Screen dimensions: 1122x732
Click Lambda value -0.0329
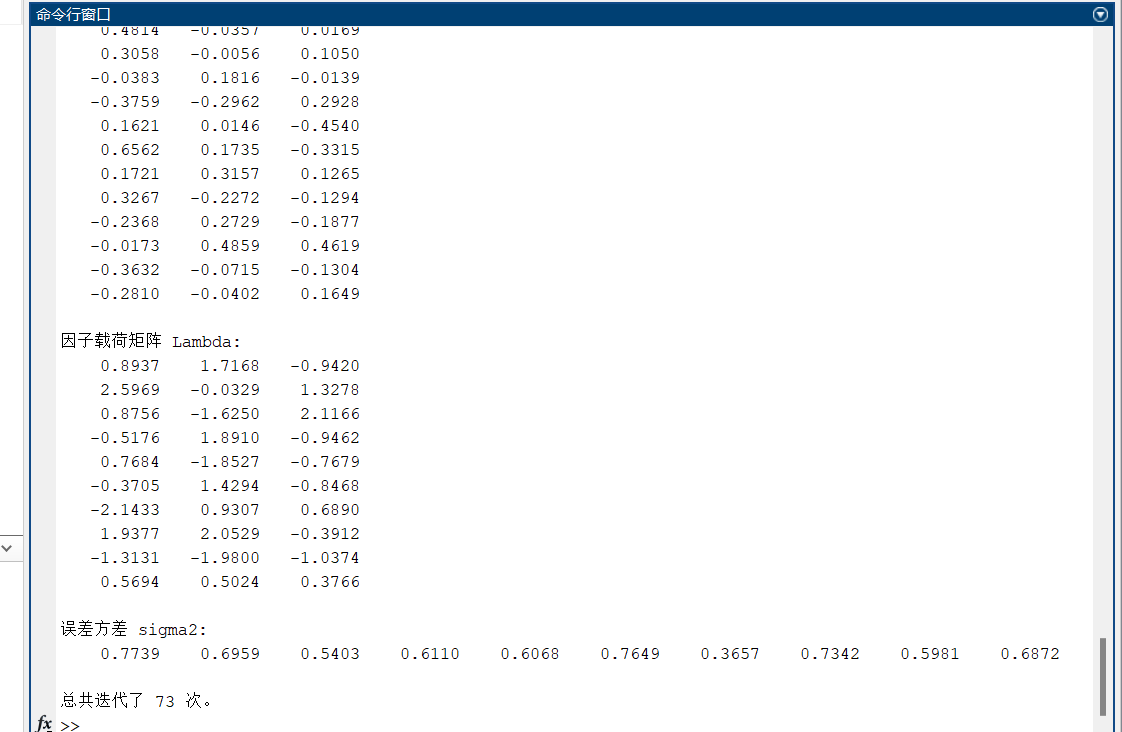225,390
